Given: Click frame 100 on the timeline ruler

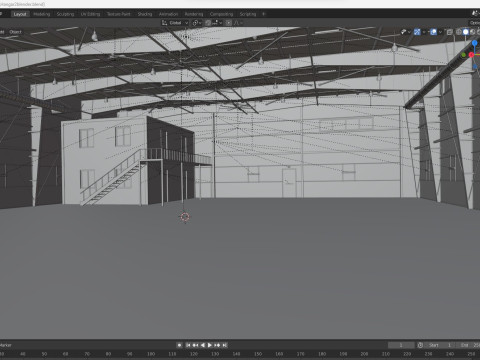Looking at the screenshot, I should (x=151, y=354).
